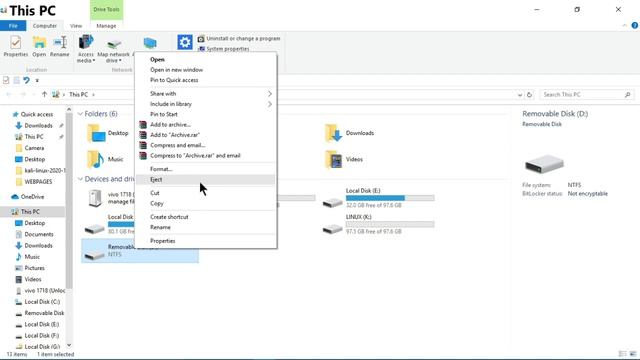Click the refresh button by address bar
640x360 pixels.
[529, 95]
